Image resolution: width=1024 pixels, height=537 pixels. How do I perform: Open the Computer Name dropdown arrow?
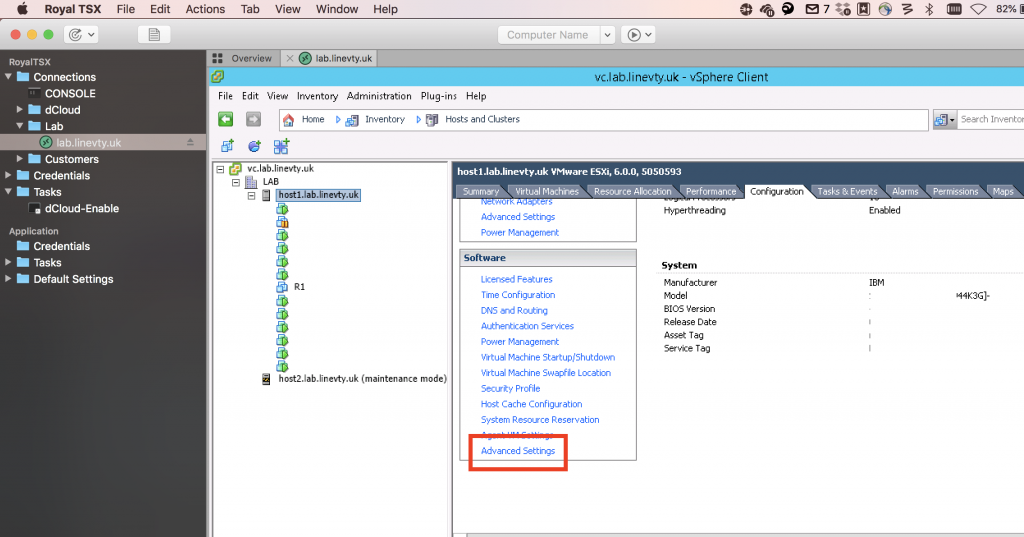[607, 35]
